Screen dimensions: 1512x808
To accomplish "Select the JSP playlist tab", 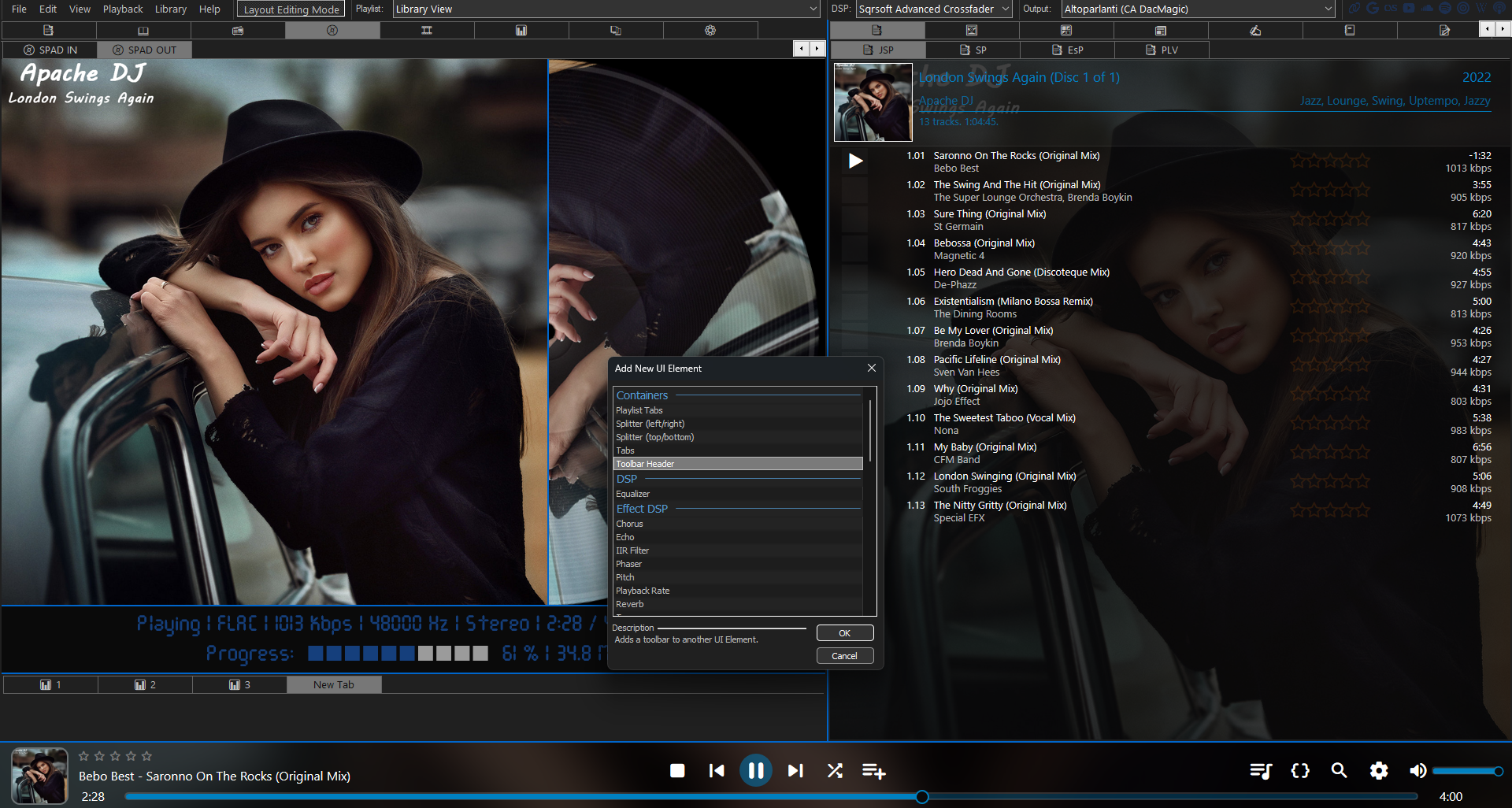I will pyautogui.click(x=878, y=50).
